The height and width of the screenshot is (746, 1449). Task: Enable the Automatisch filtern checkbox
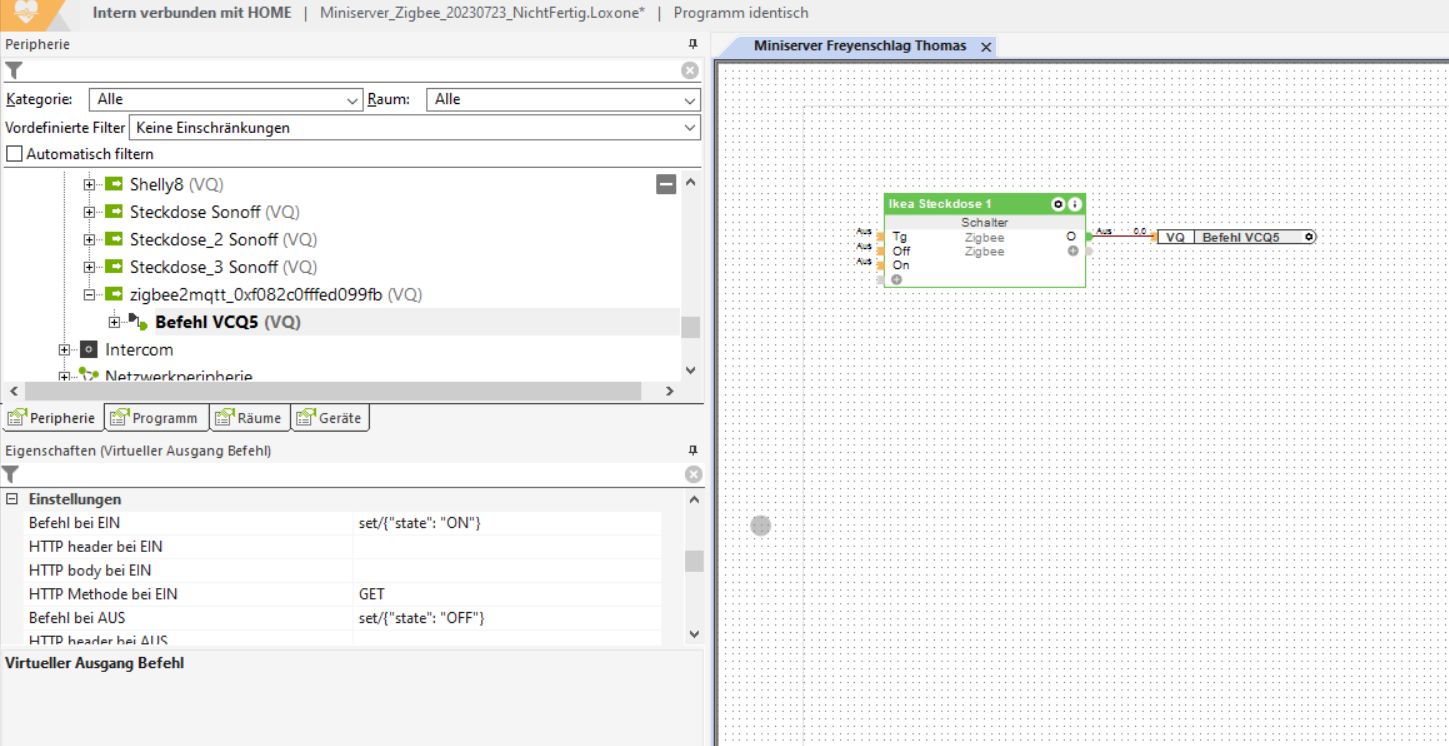(14, 154)
